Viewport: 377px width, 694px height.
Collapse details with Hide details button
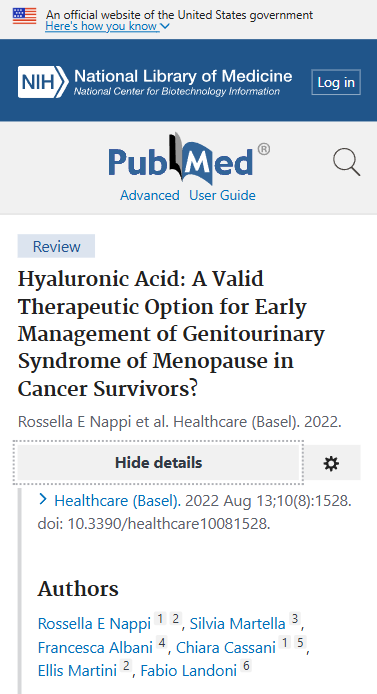click(158, 463)
